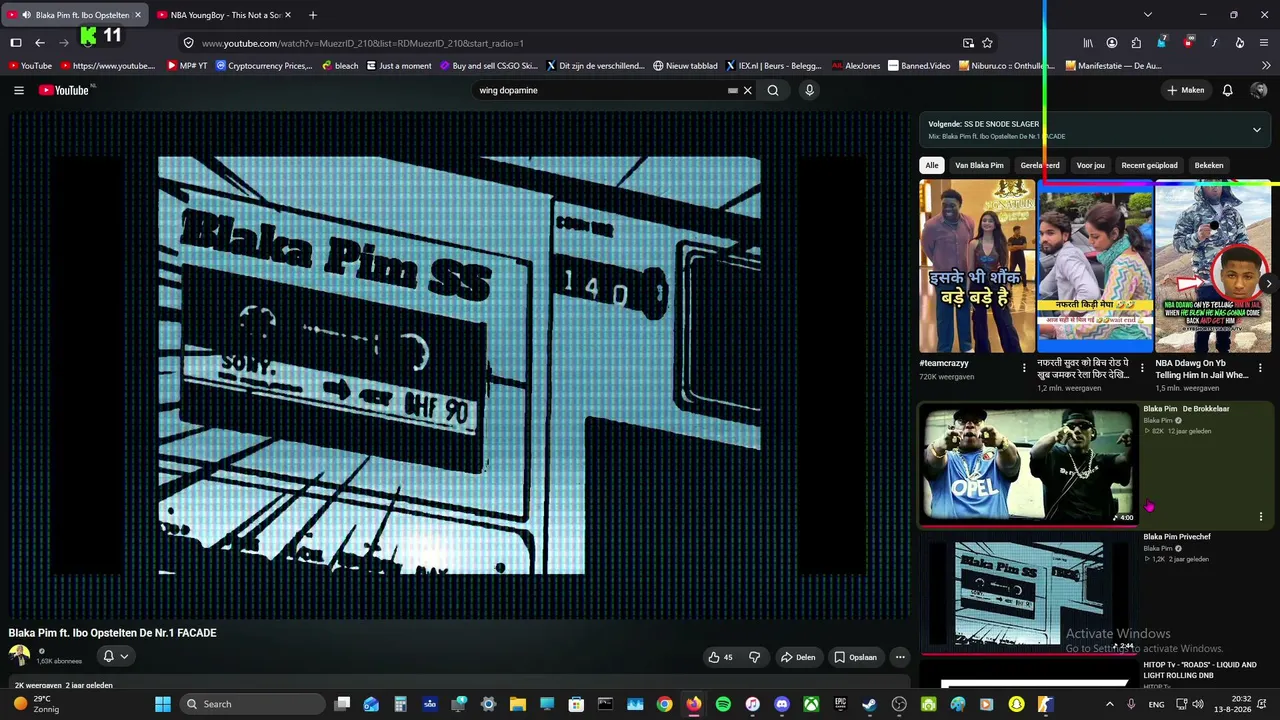Image resolution: width=1280 pixels, height=720 pixels.
Task: Select the Voor jou filter chip
Action: pos(1090,165)
